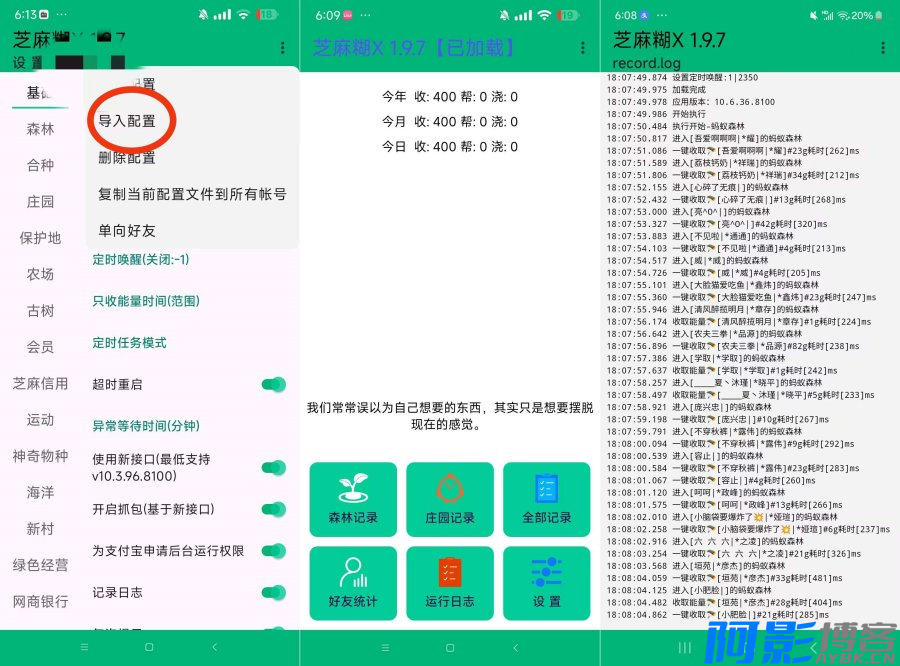Open the 保护地 settings tab
Screen dimensions: 900x666
pyautogui.click(x=40, y=238)
